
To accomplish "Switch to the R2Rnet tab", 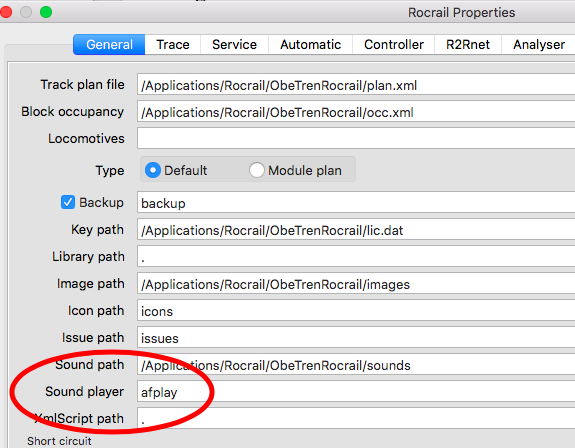I will 468,45.
